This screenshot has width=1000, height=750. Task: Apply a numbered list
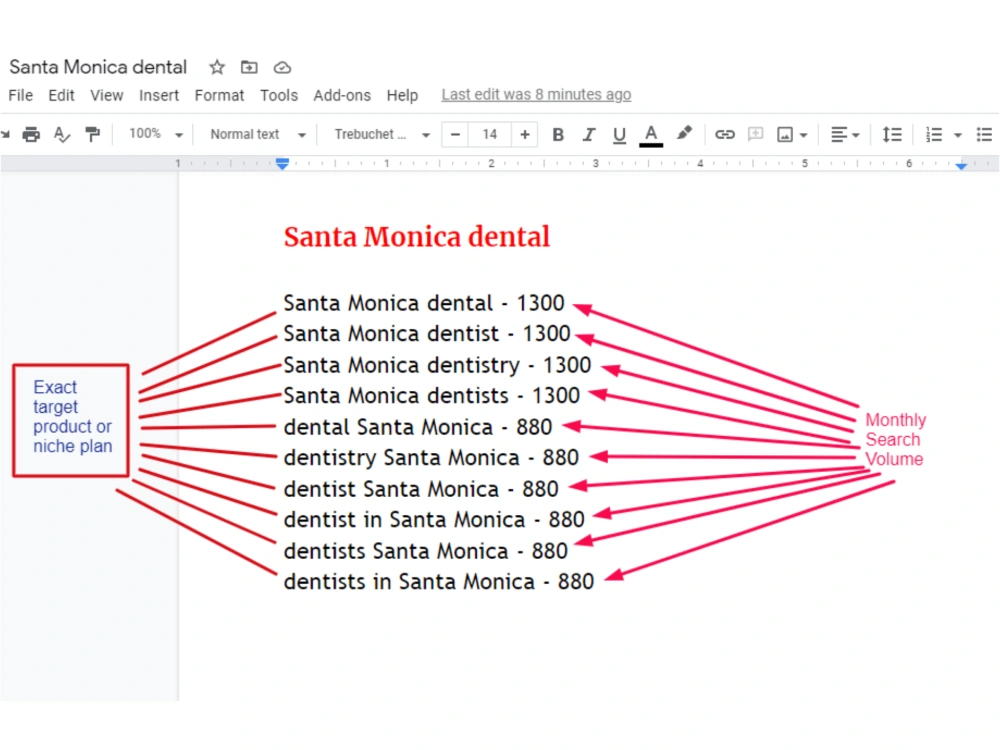[934, 135]
